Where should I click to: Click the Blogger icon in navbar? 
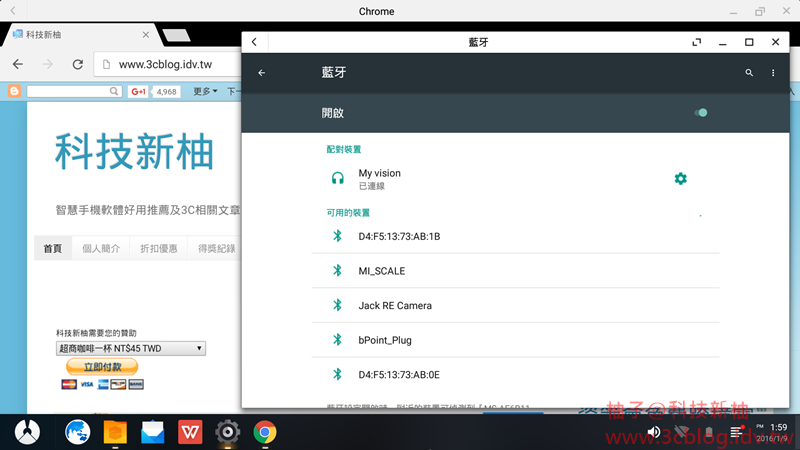click(14, 91)
